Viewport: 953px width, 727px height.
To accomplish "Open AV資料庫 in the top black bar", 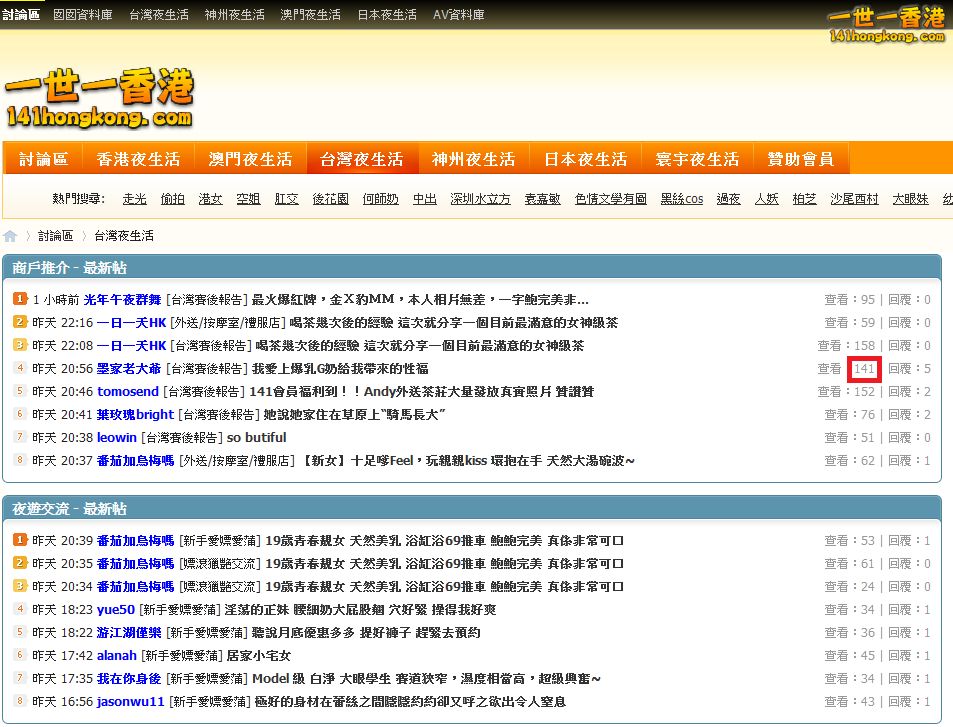I will click(x=458, y=15).
